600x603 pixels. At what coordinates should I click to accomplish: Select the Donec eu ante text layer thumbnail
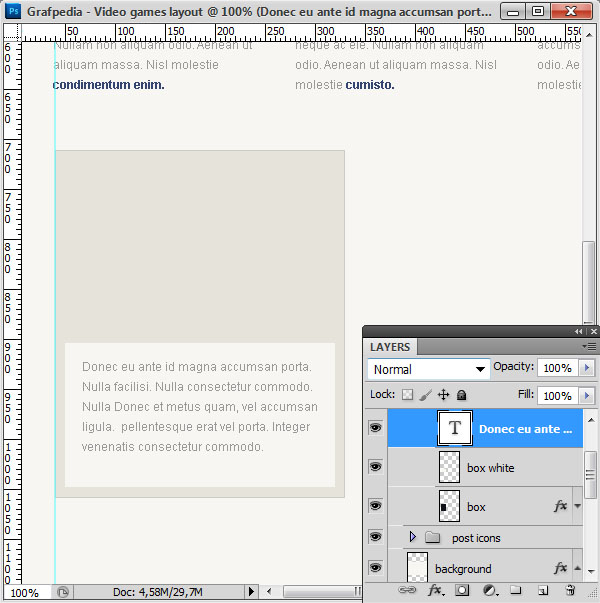pos(455,428)
